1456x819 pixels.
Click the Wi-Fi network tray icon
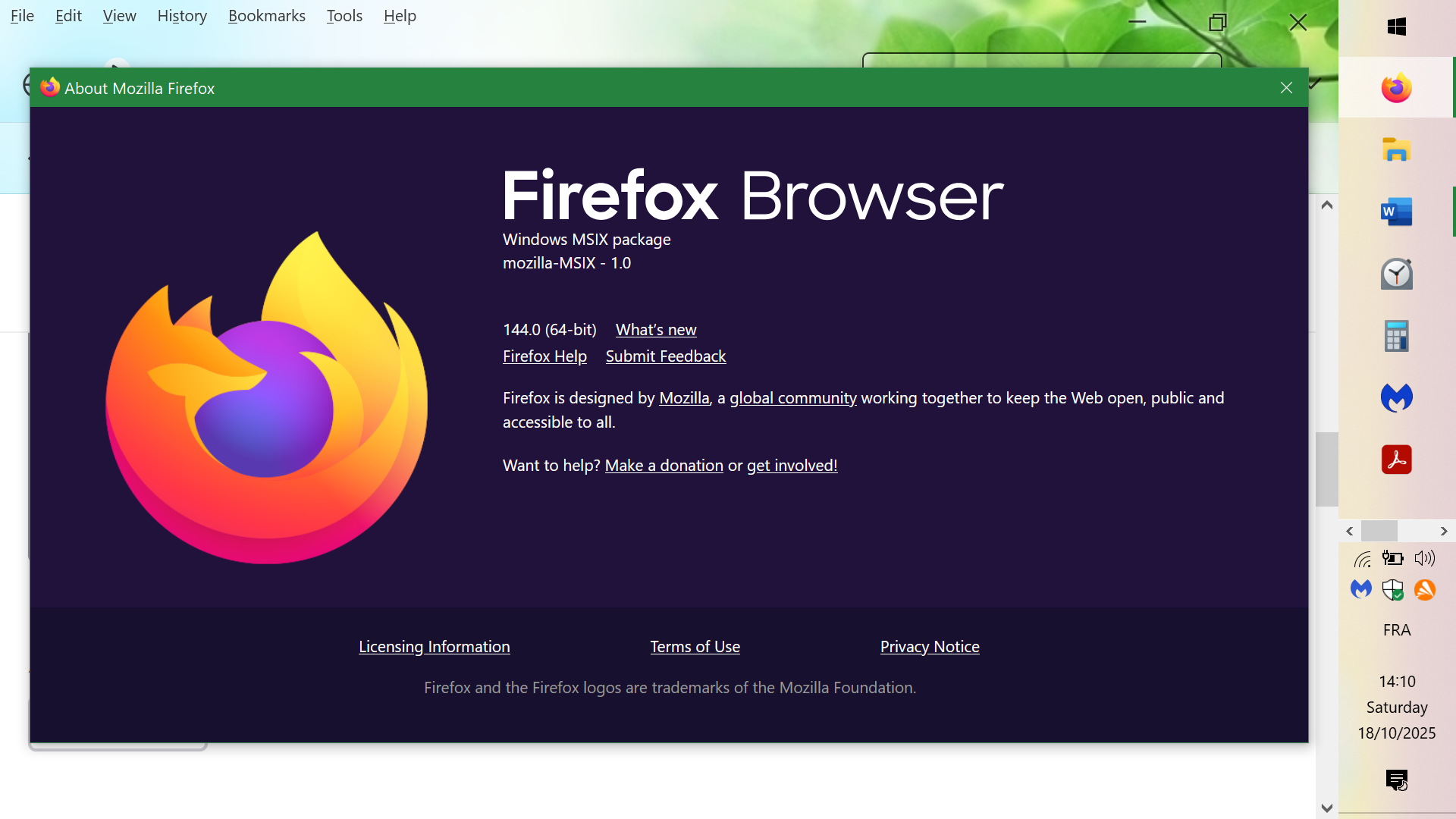pos(1363,560)
